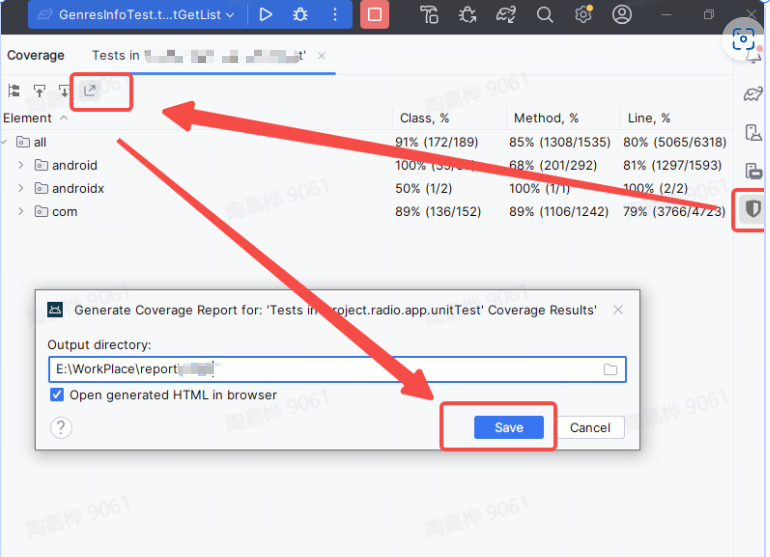This screenshot has width=770, height=557.
Task: Sort by the Class, % column header
Action: click(424, 118)
